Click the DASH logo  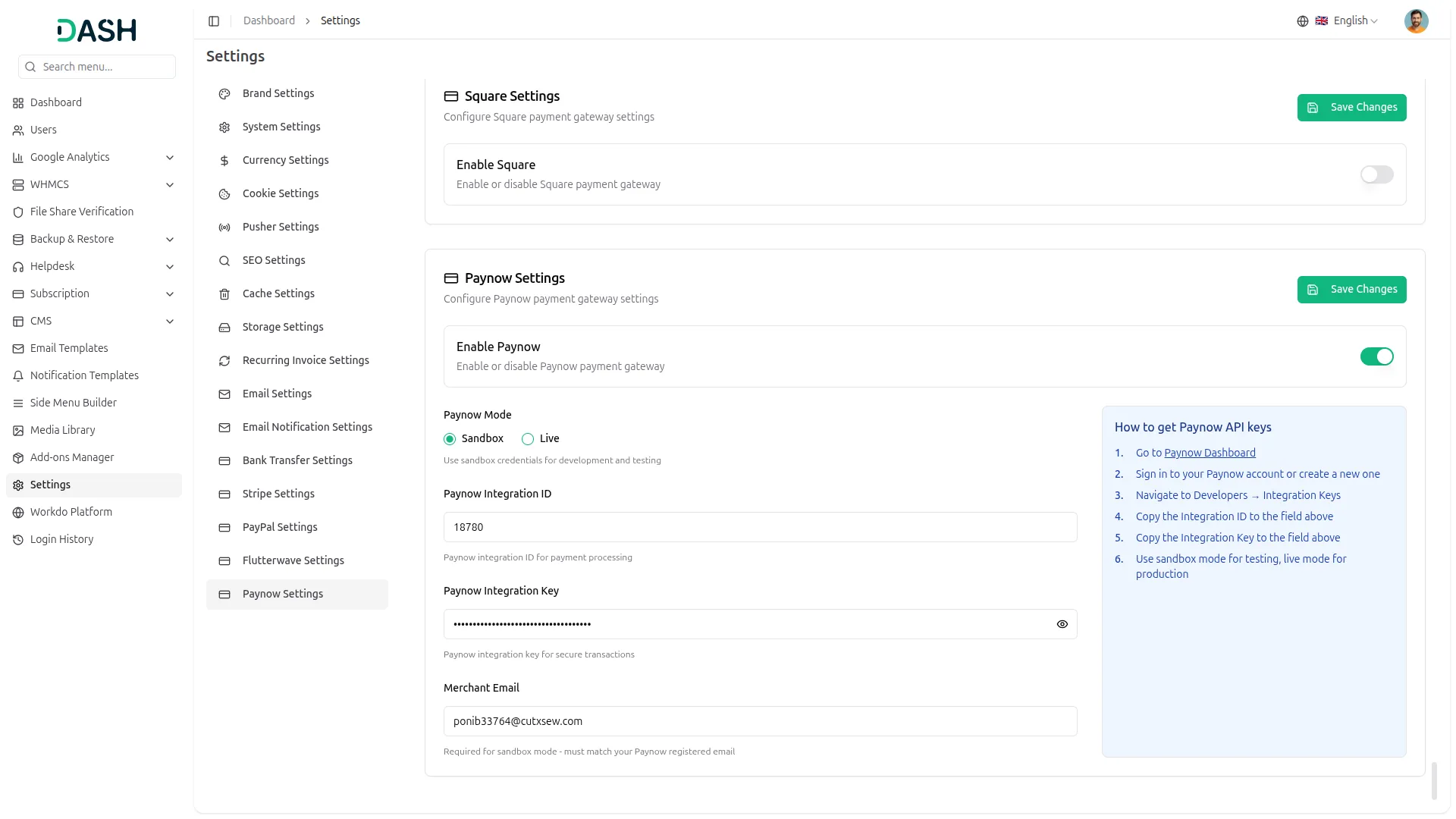click(96, 30)
